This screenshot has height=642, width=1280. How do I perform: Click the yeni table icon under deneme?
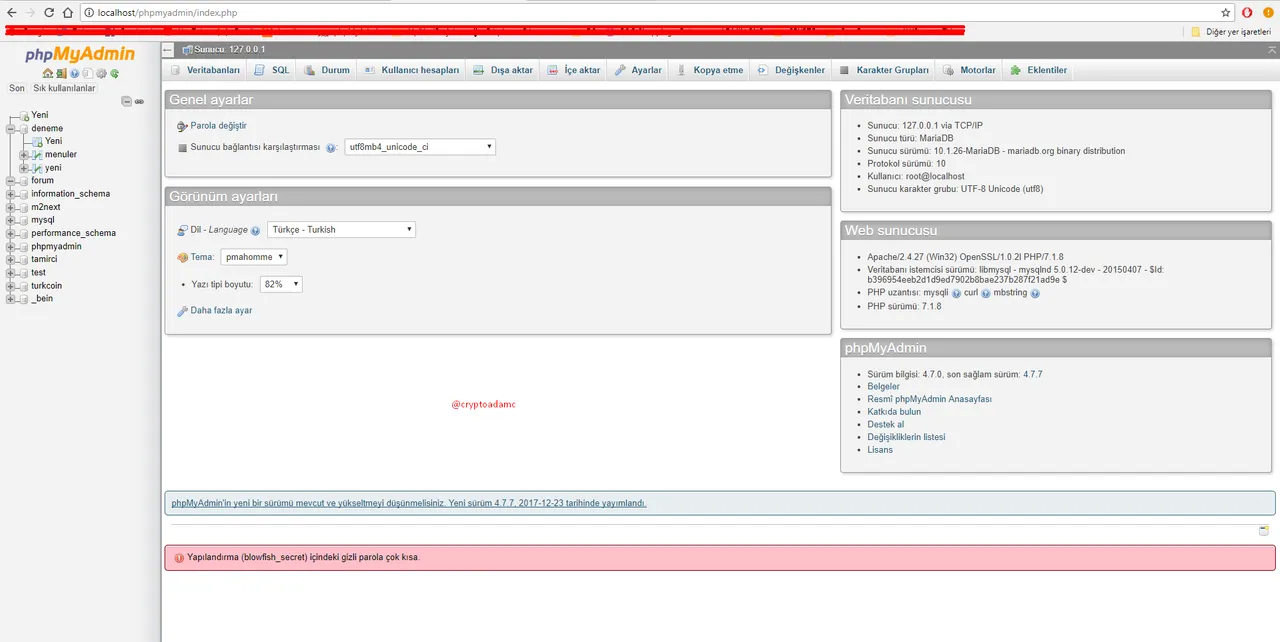click(37, 168)
